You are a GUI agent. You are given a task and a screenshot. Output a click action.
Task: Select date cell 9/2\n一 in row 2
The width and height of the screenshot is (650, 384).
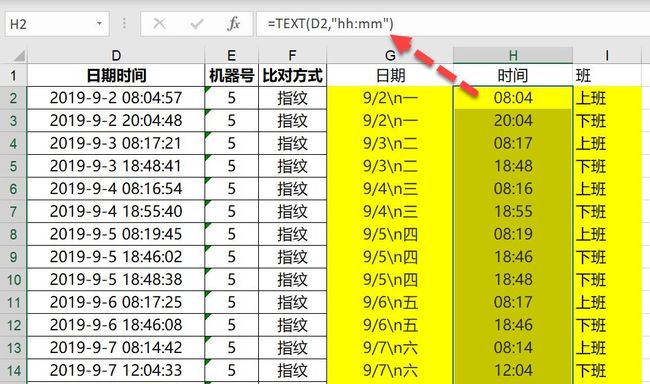tap(390, 98)
